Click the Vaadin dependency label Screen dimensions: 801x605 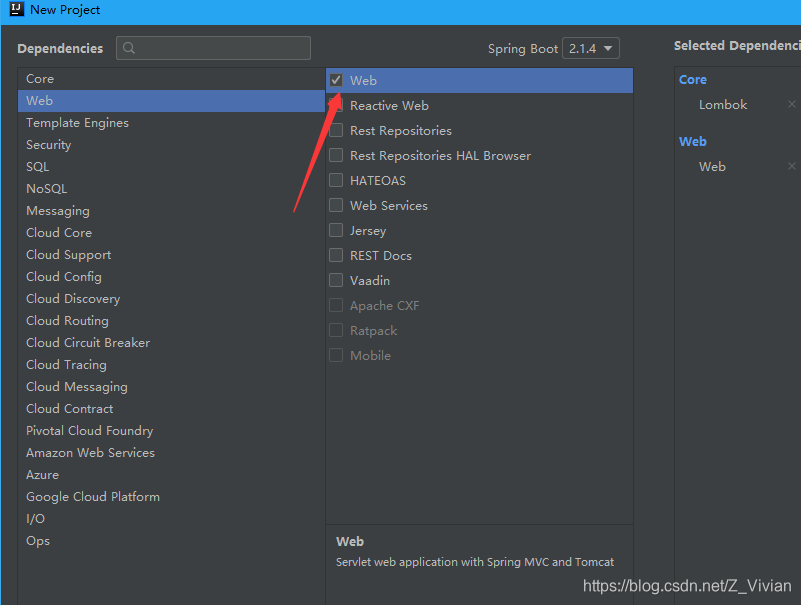(370, 281)
